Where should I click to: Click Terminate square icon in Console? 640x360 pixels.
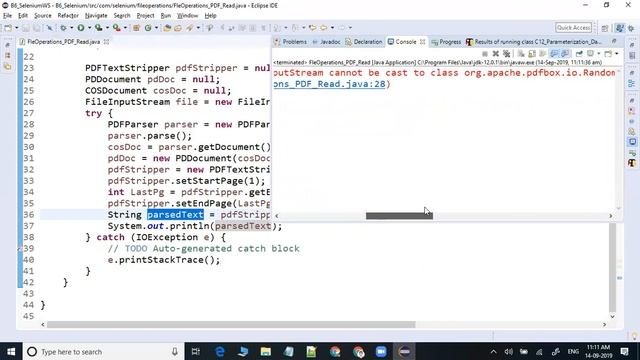pyautogui.click(x=485, y=53)
